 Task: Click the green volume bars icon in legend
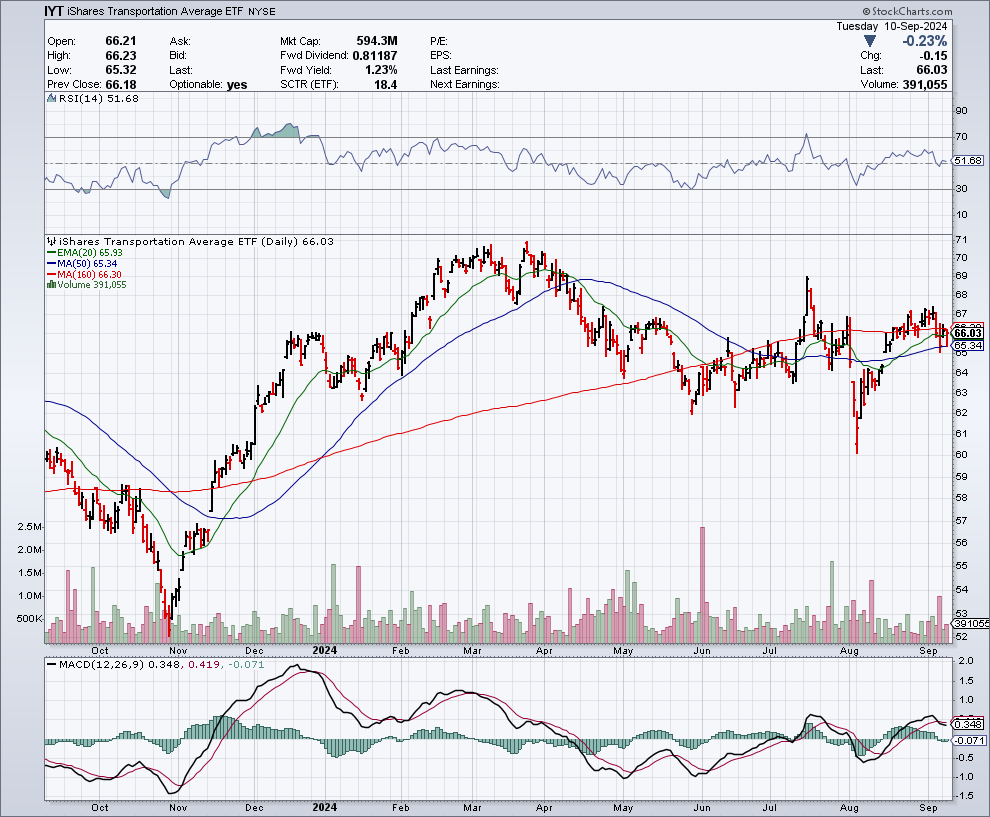click(51, 285)
